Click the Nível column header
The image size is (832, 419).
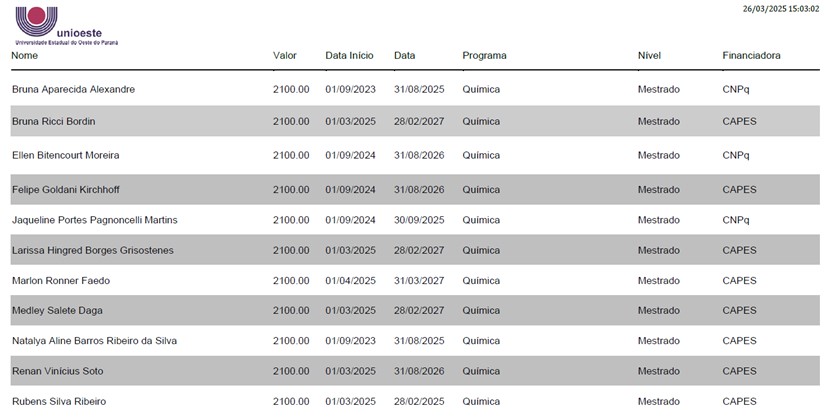click(649, 56)
